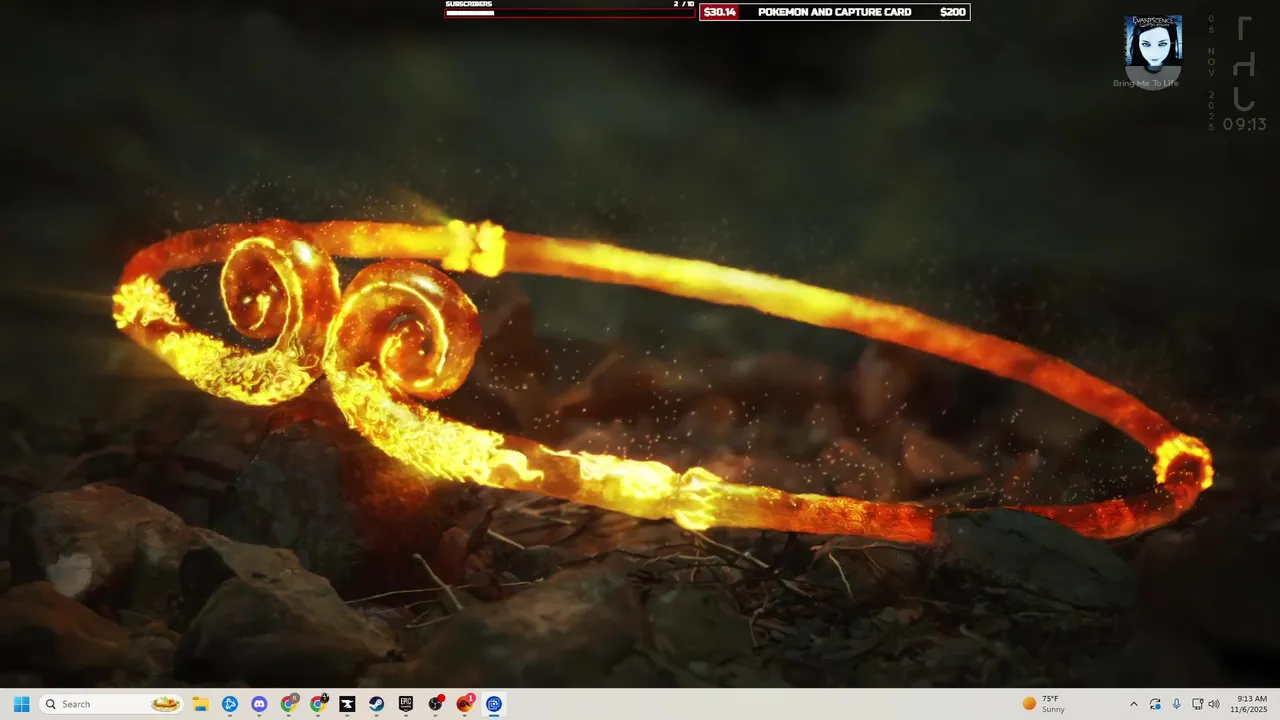Click the $200 goal target

pyautogui.click(x=953, y=12)
